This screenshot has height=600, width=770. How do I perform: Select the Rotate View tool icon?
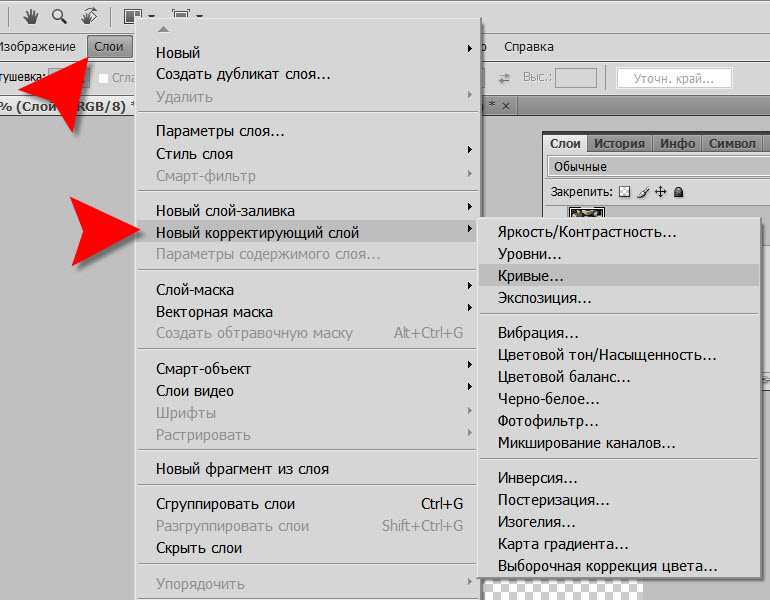89,16
